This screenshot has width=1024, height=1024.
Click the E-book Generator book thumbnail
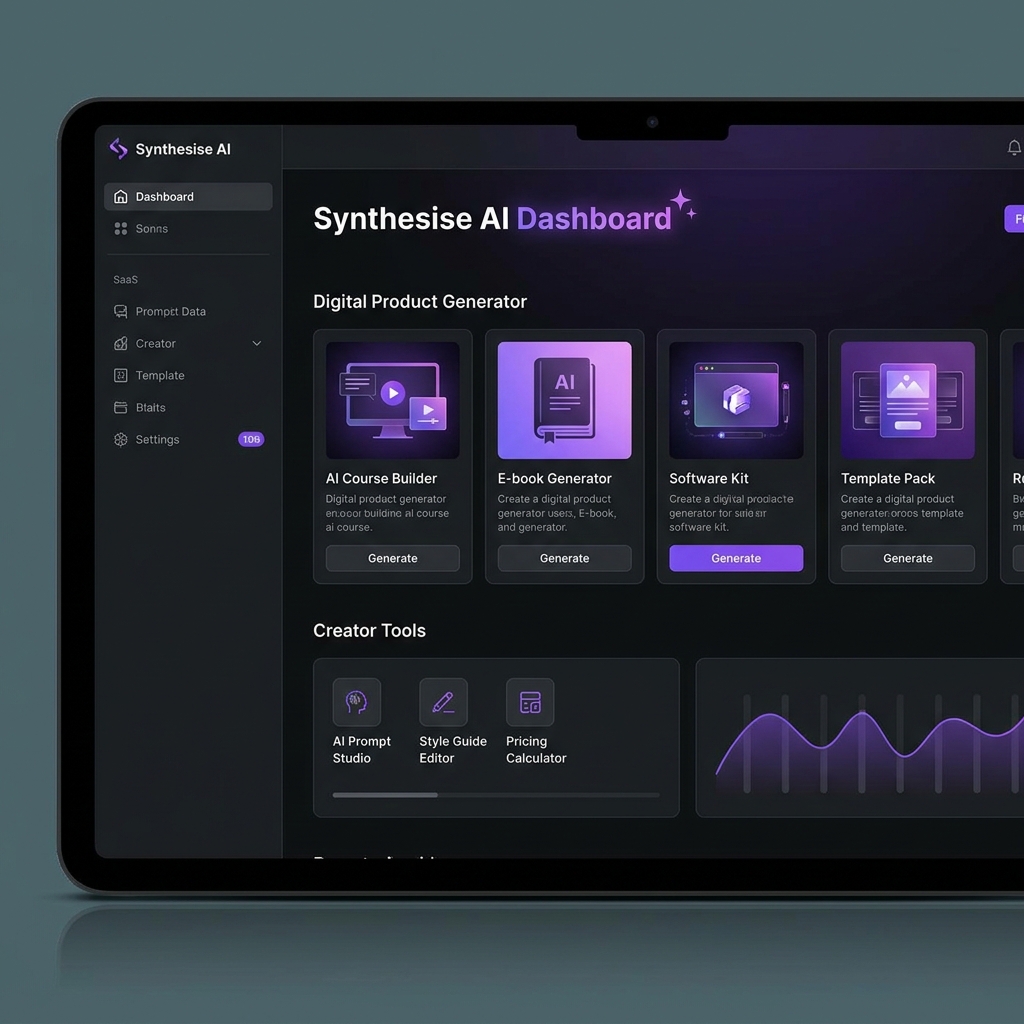click(x=564, y=400)
